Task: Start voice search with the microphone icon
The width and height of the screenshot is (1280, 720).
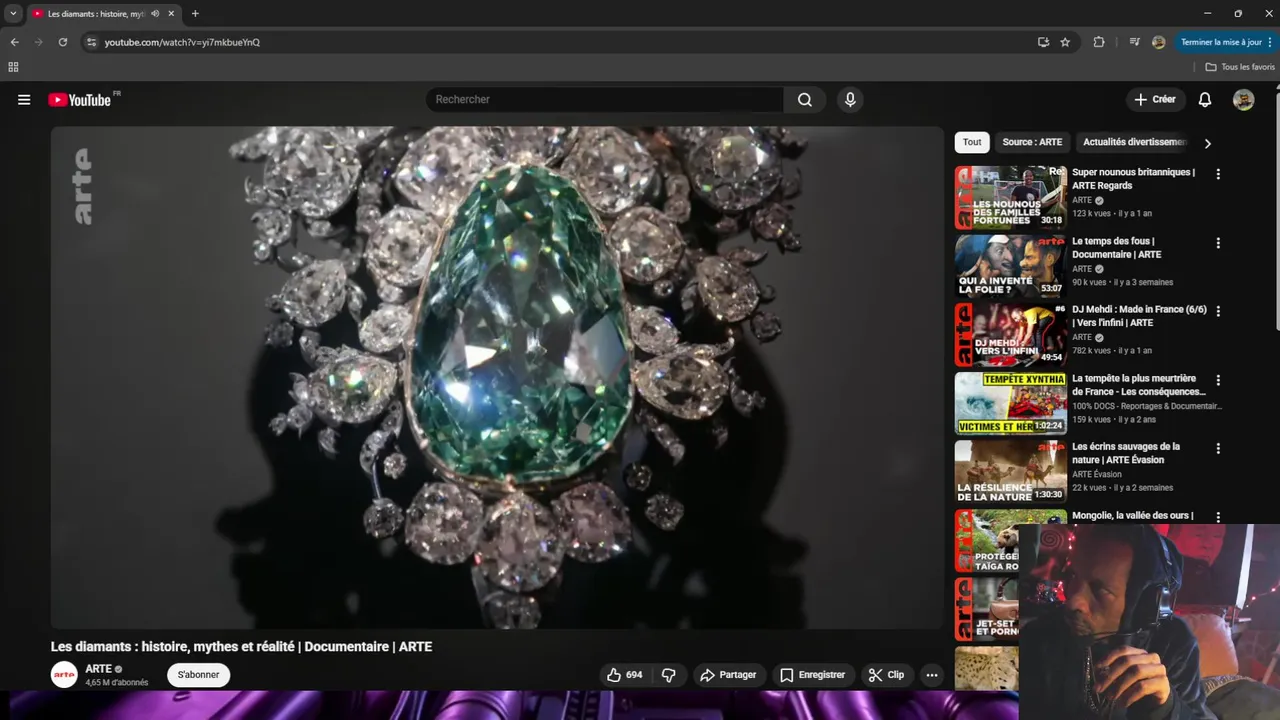Action: [x=850, y=100]
